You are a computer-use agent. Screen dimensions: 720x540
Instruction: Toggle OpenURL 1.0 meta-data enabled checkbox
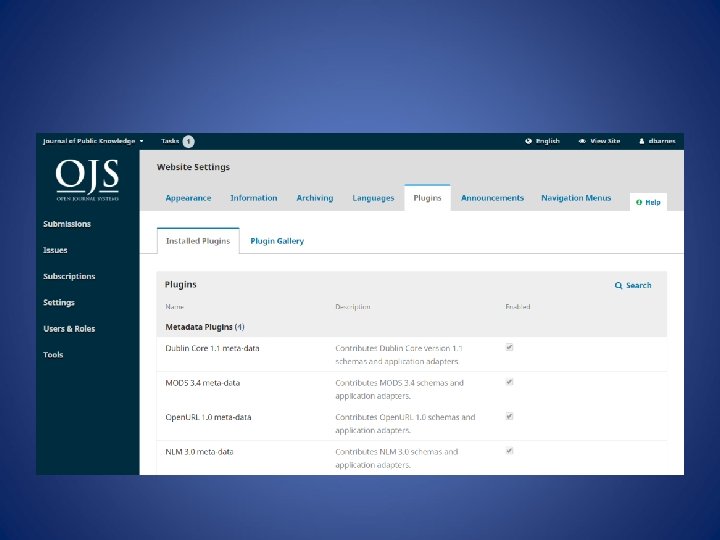click(x=509, y=416)
